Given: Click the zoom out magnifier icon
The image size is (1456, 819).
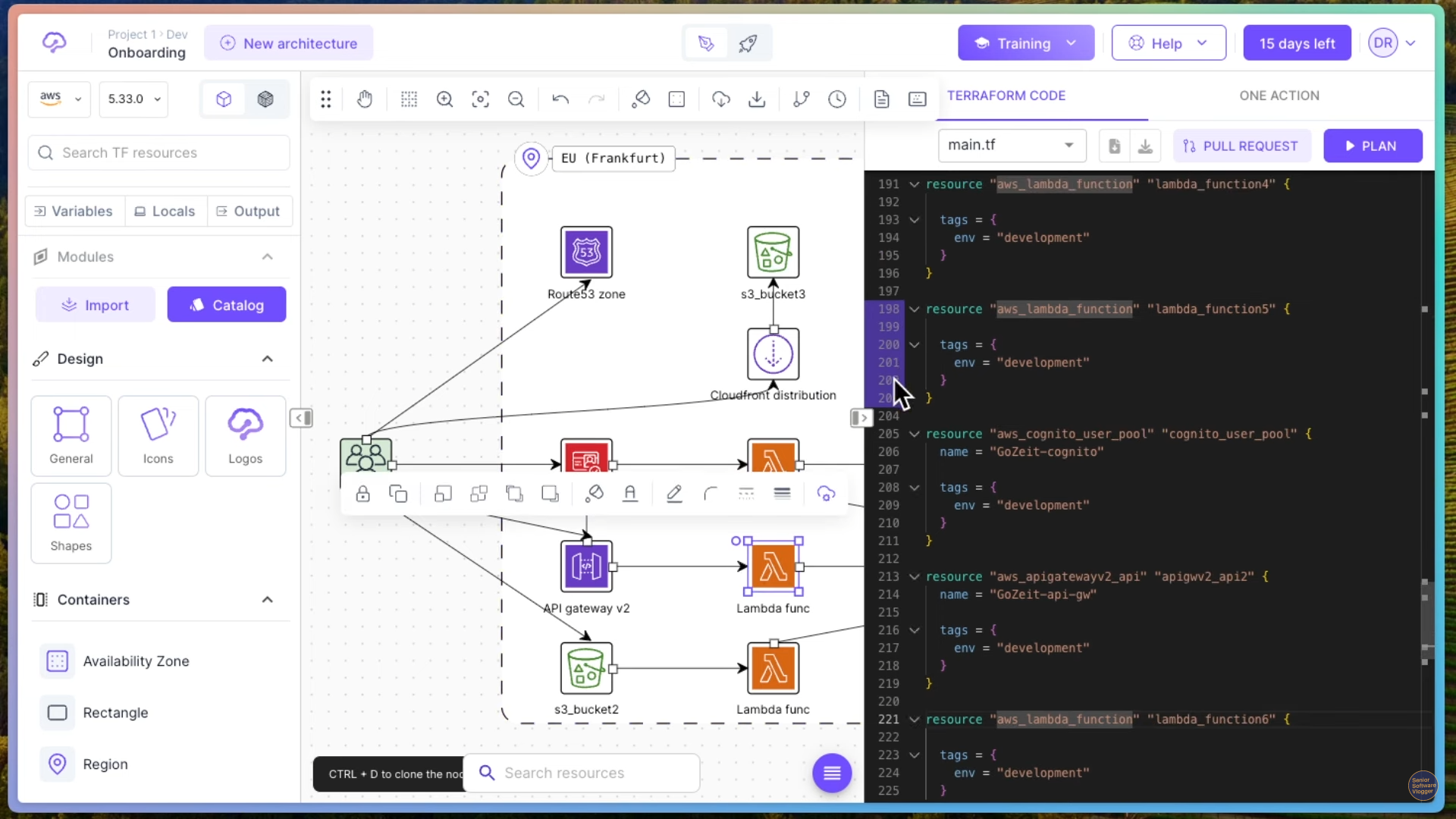Looking at the screenshot, I should [516, 99].
